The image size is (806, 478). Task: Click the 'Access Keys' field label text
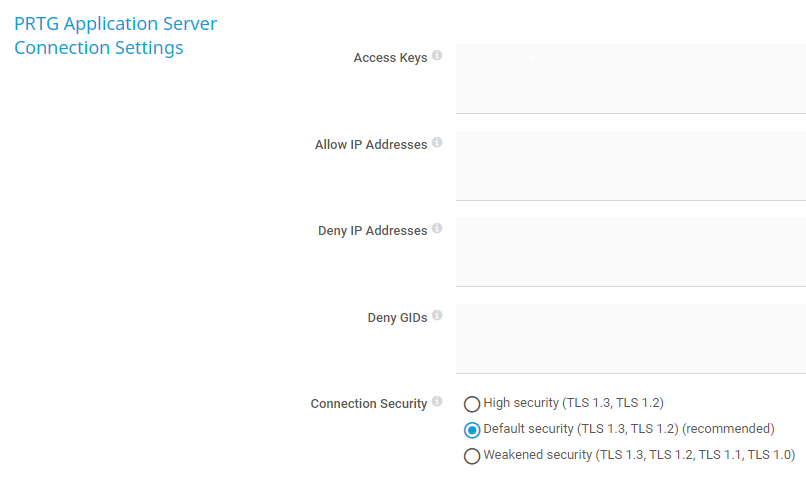tap(390, 58)
